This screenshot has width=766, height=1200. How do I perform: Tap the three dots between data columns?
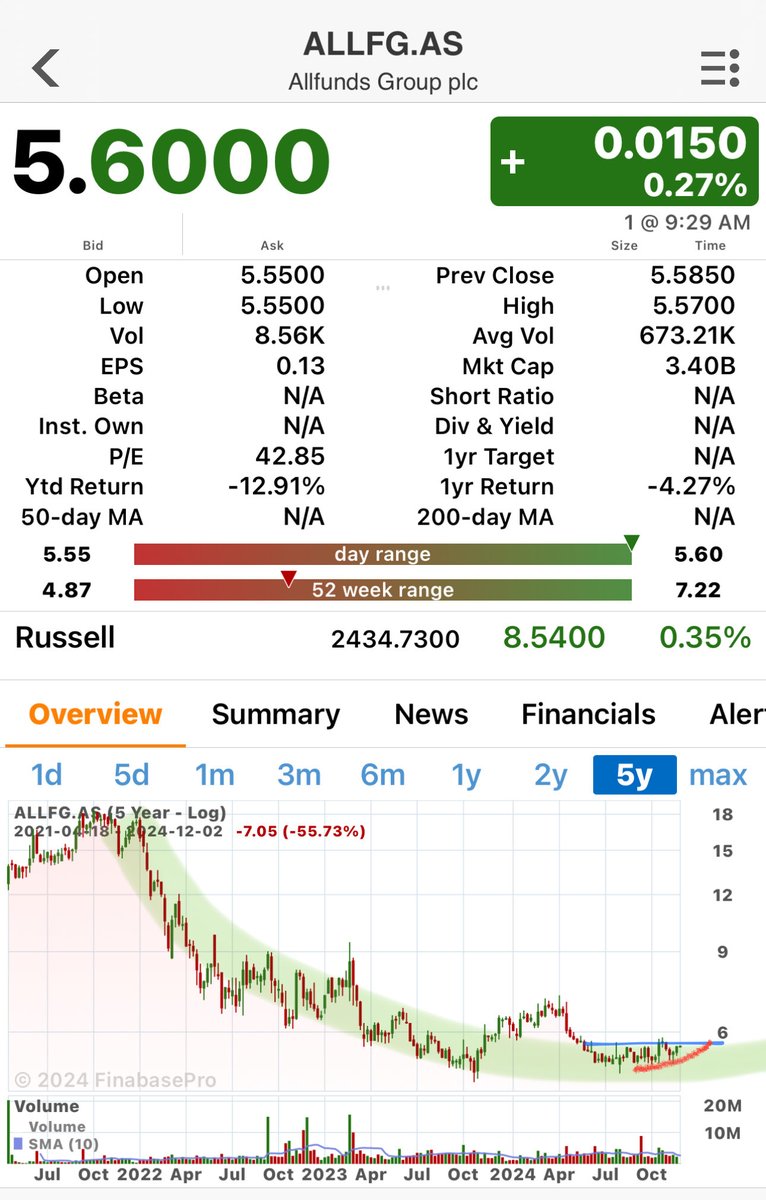coord(382,288)
